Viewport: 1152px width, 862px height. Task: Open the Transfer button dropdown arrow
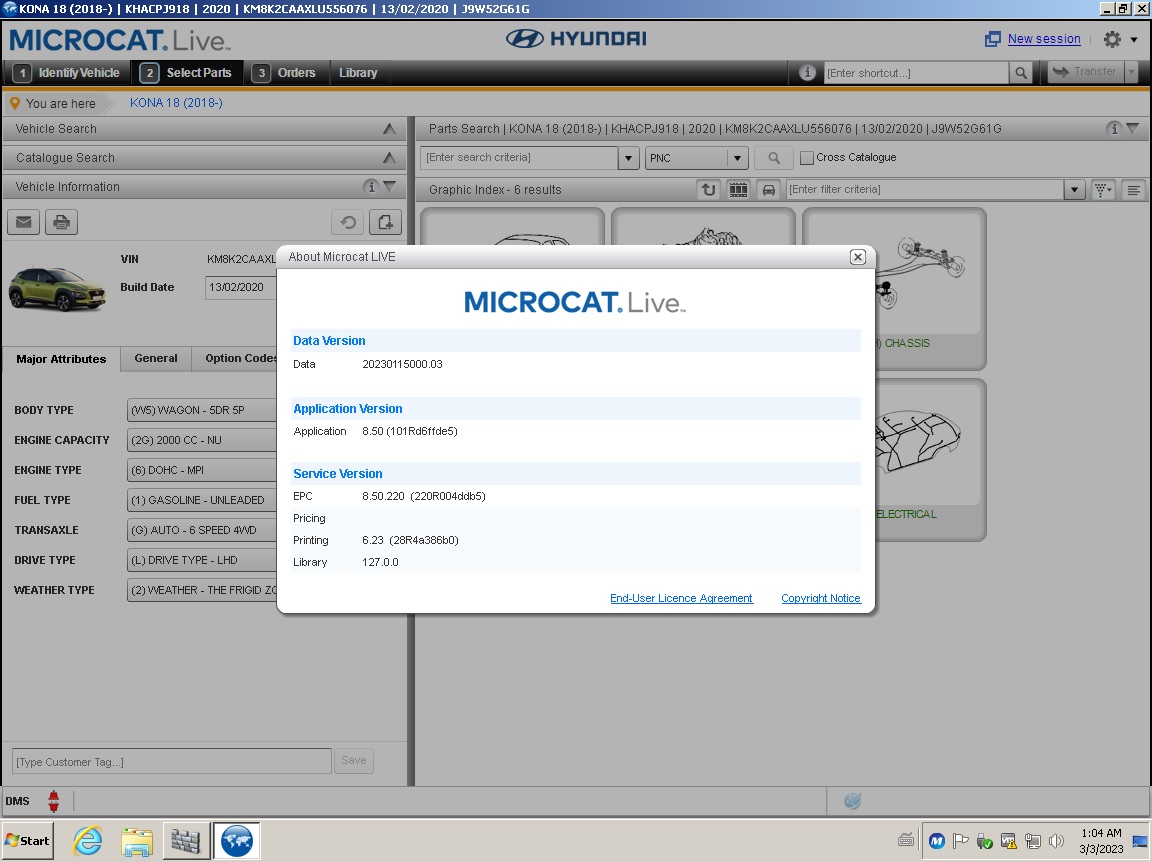[x=1131, y=72]
